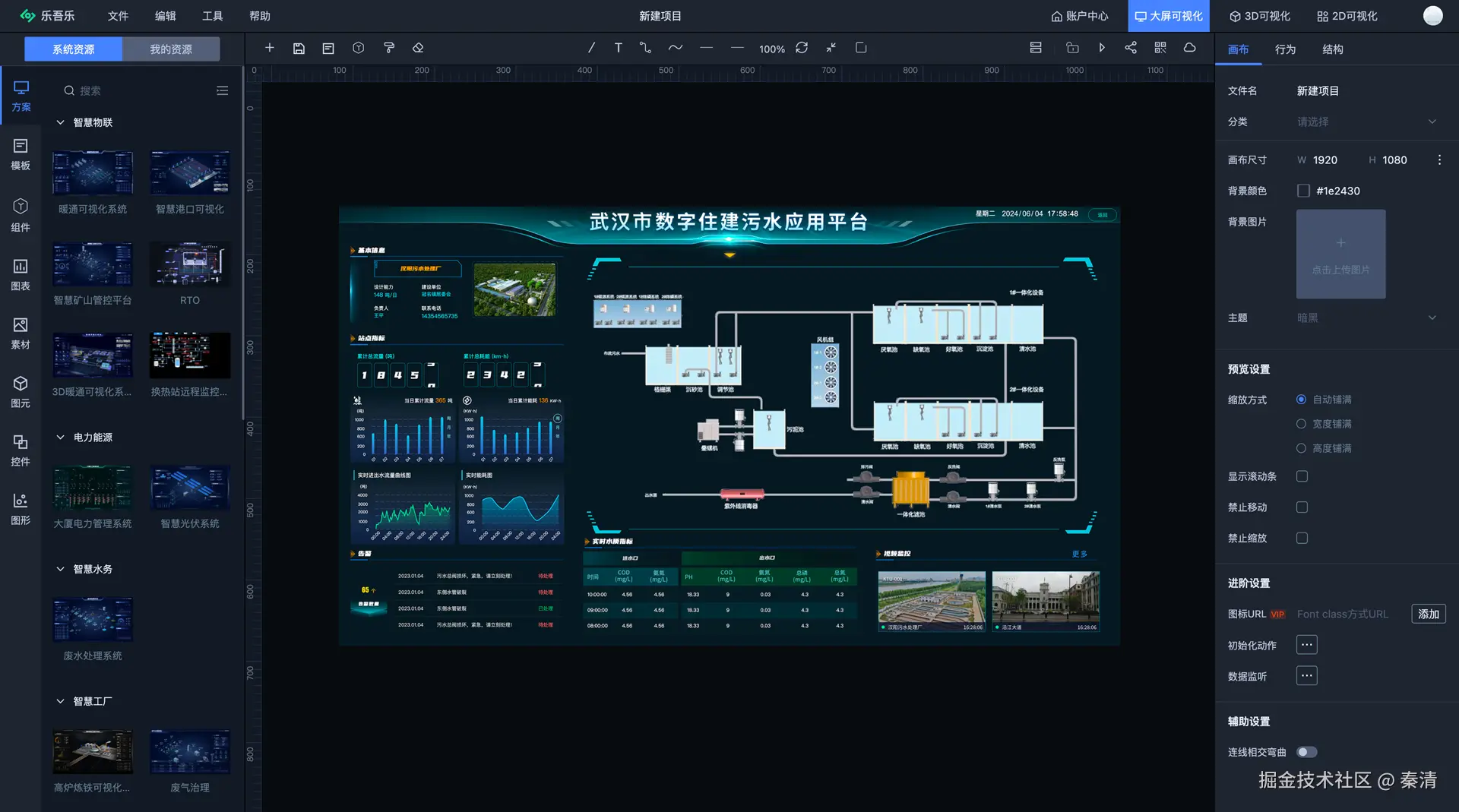The width and height of the screenshot is (1459, 812).
Task: Click the preview play icon near share
Action: 1101,47
